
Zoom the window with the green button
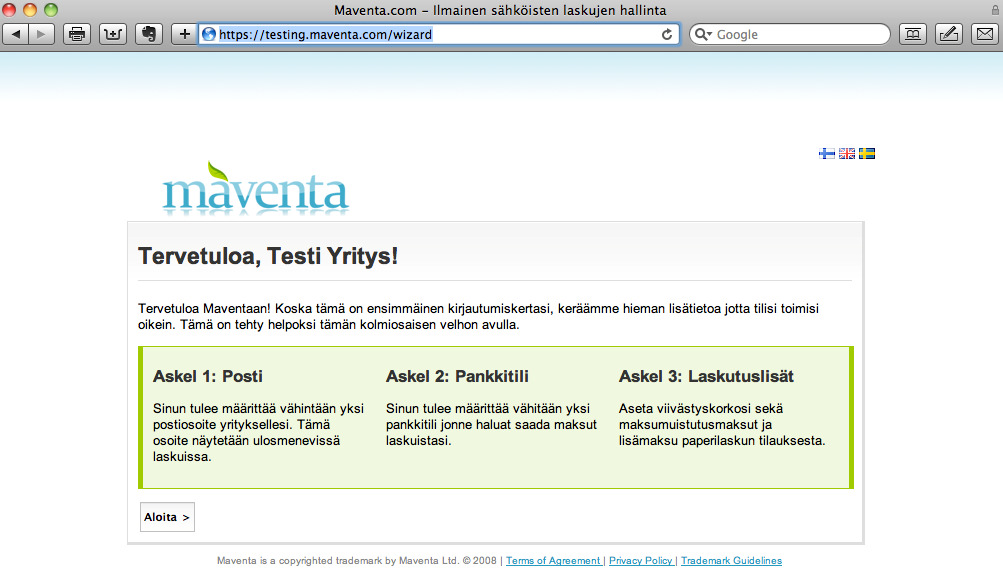[51, 10]
